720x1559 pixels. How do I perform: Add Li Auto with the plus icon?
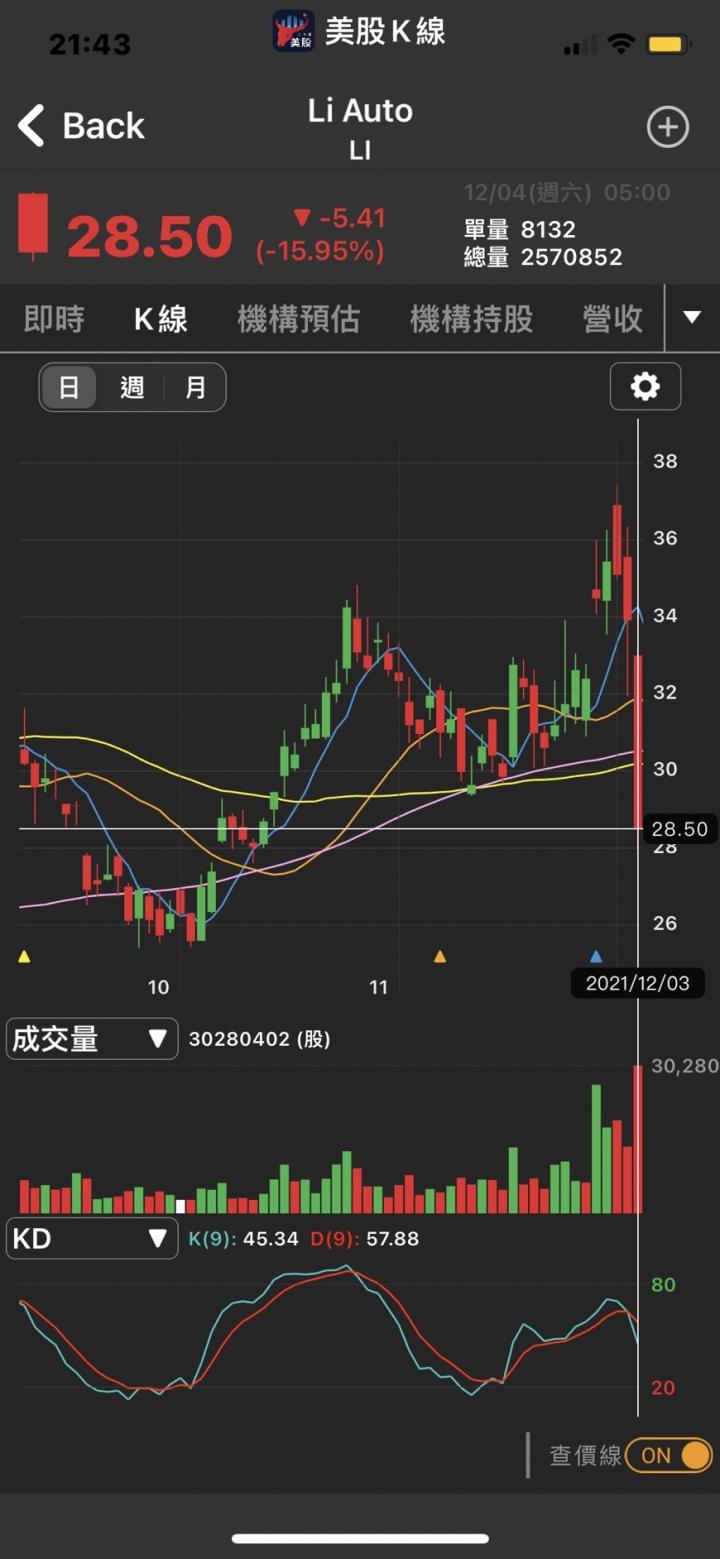(x=667, y=127)
